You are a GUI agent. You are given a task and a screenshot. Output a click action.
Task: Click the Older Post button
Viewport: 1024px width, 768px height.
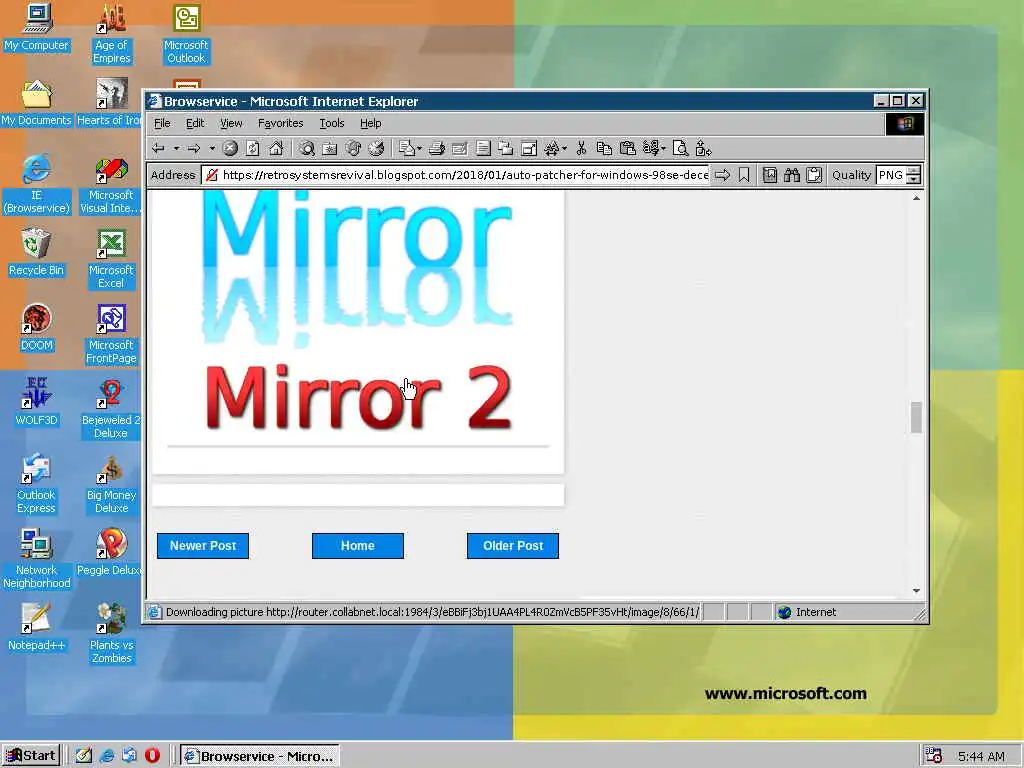point(513,546)
